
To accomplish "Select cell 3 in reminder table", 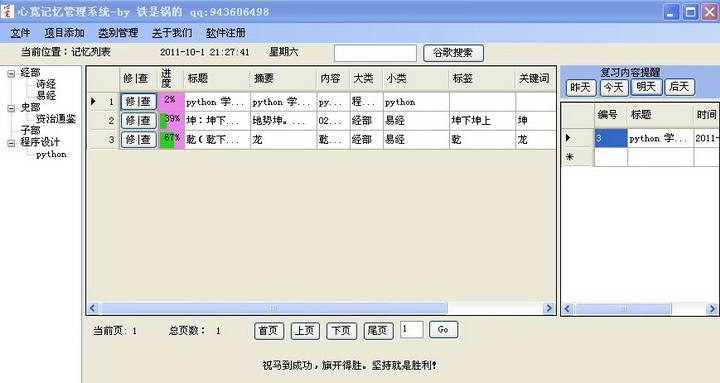I will (x=611, y=138).
